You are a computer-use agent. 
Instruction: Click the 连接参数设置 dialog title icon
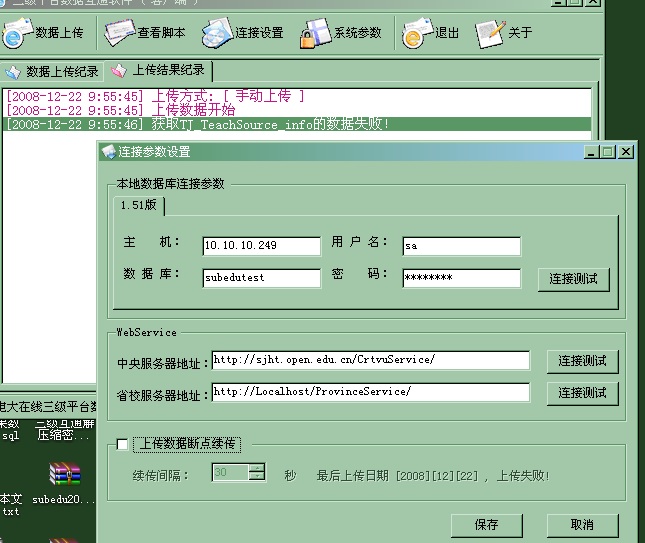click(x=108, y=152)
